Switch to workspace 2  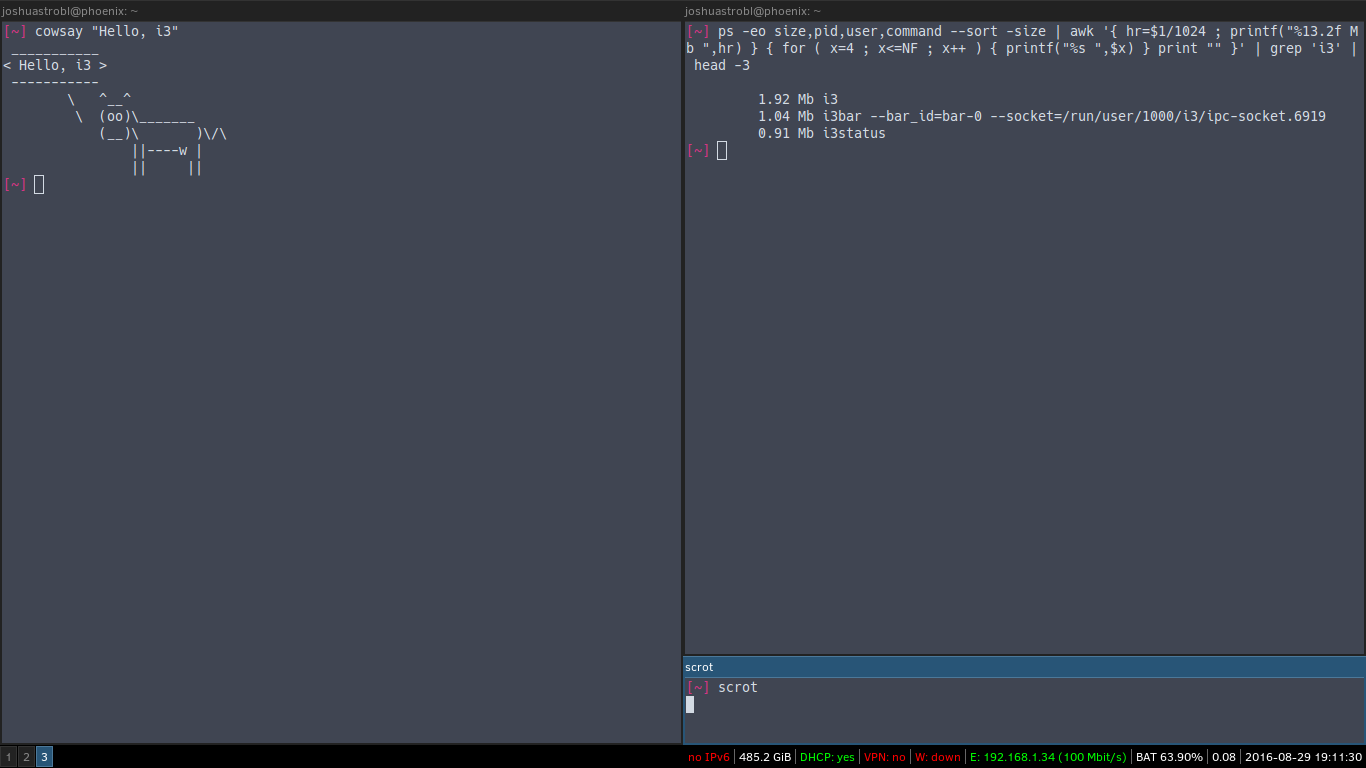coord(27,757)
